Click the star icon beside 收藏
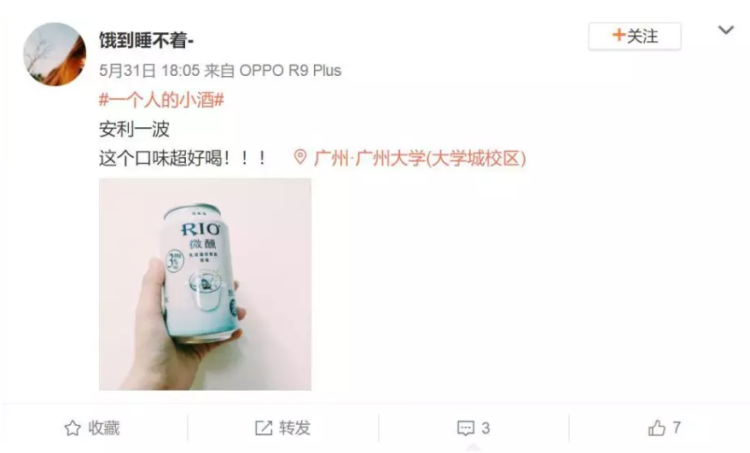Screen dimensions: 750x453 tap(73, 428)
